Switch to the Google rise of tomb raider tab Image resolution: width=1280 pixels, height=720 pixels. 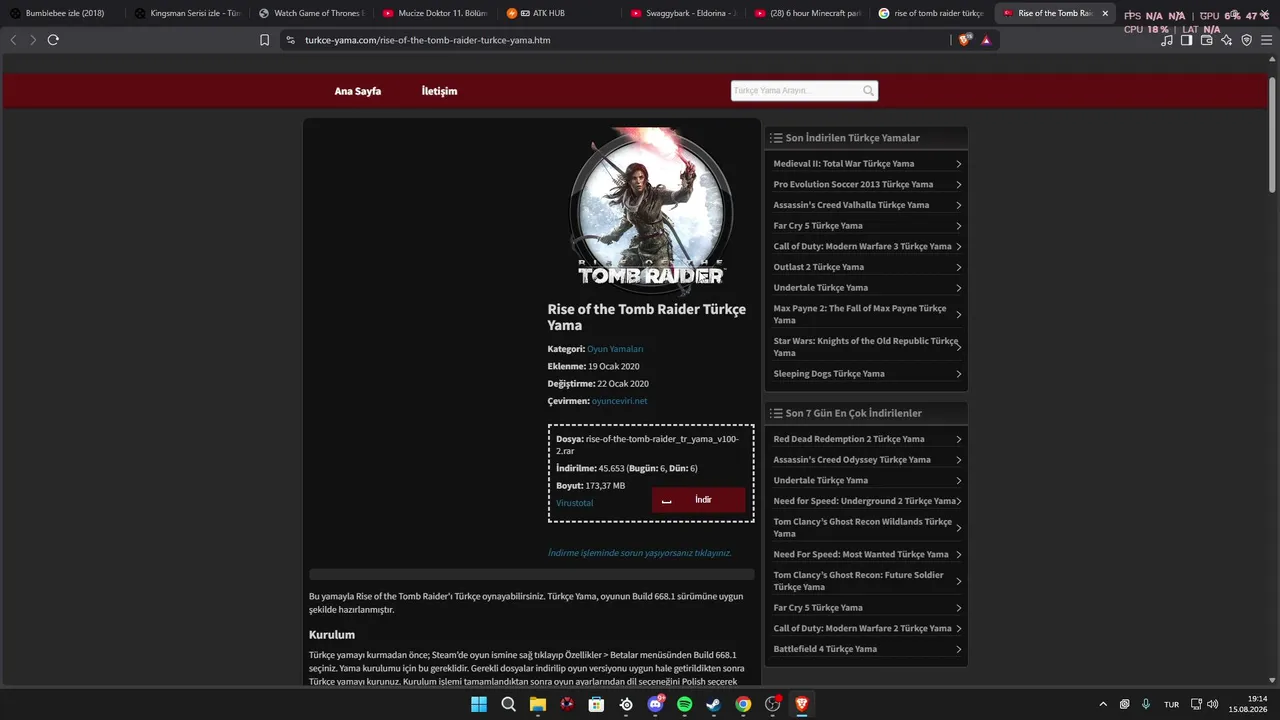(932, 13)
